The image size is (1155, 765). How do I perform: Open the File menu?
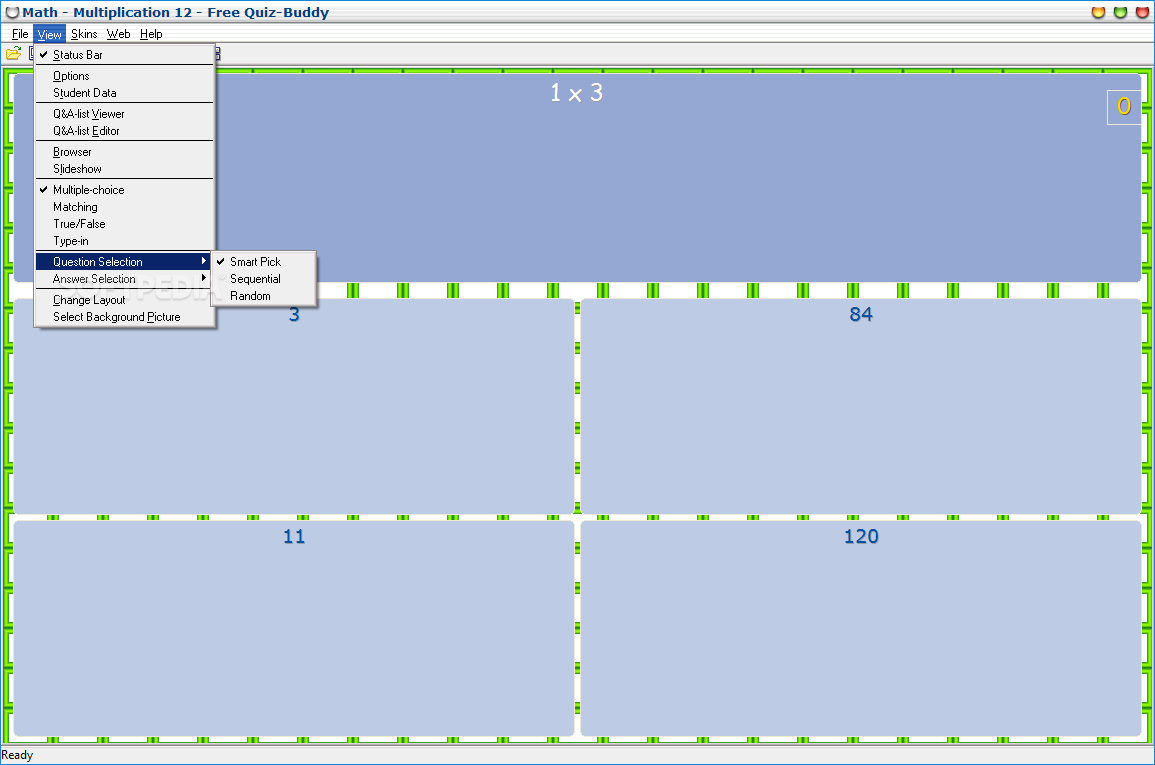(x=20, y=34)
